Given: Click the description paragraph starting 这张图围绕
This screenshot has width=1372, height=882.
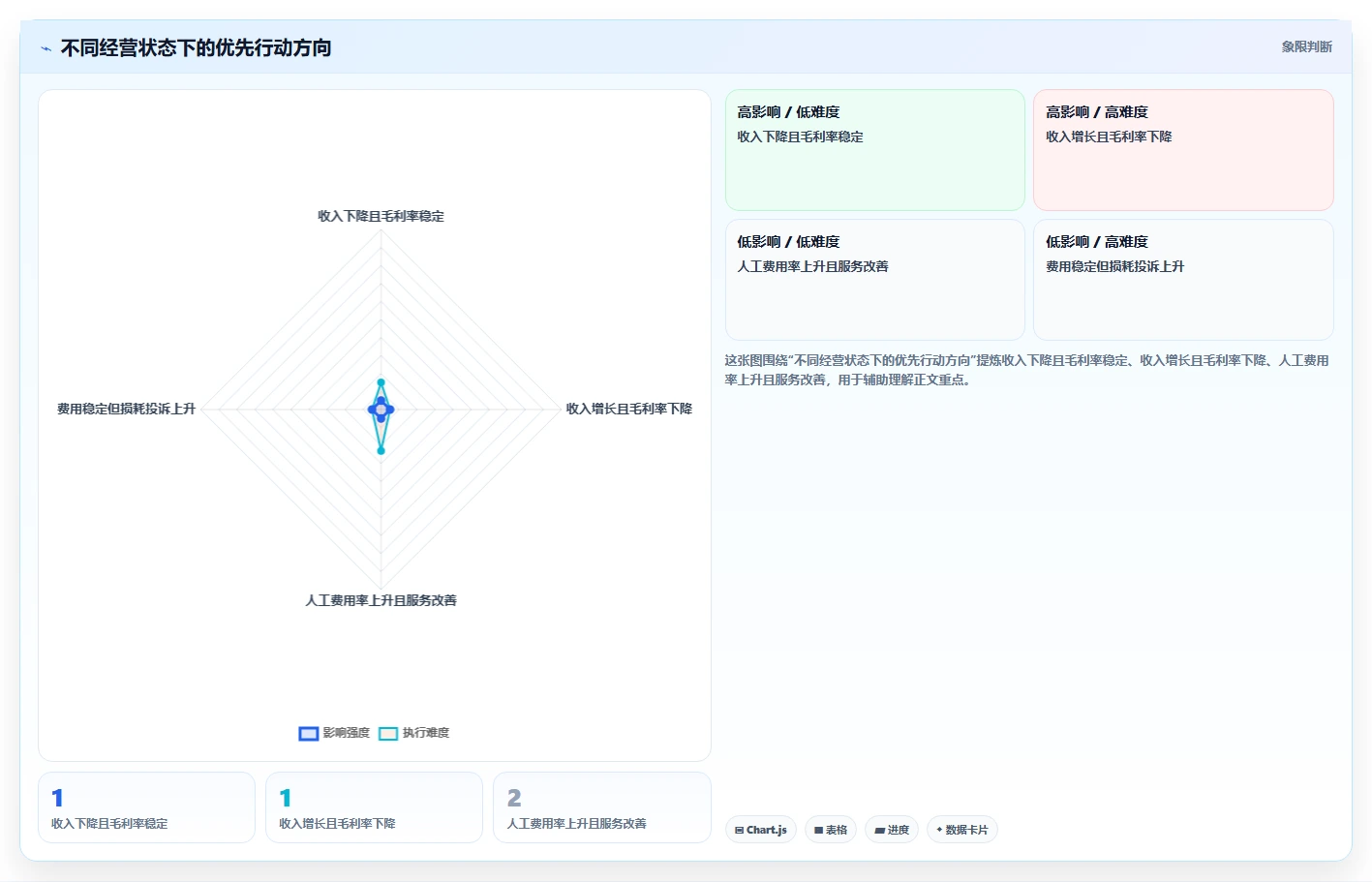Looking at the screenshot, I should click(1026, 370).
